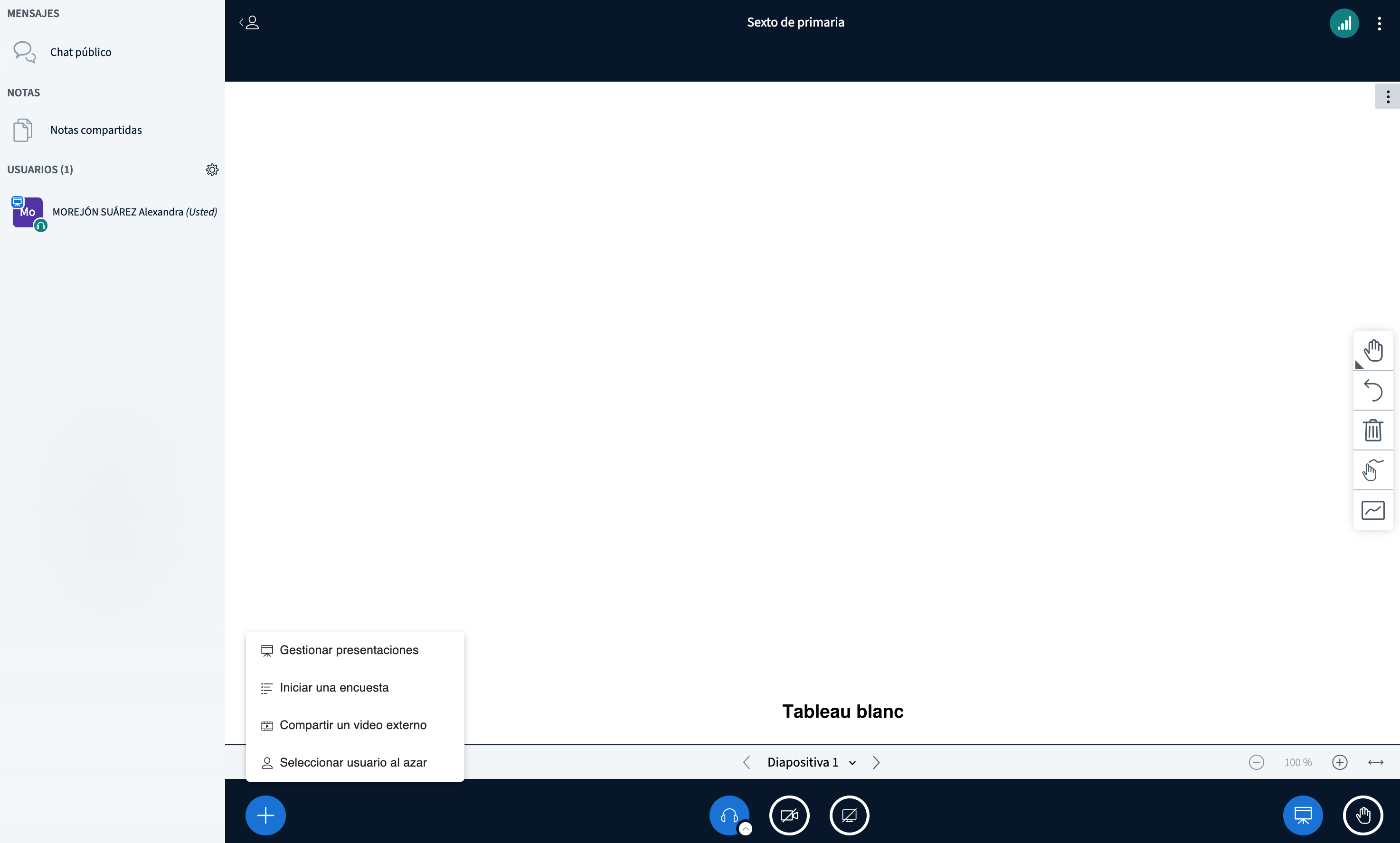
Task: Open the top-right options kebab menu
Action: tap(1379, 23)
